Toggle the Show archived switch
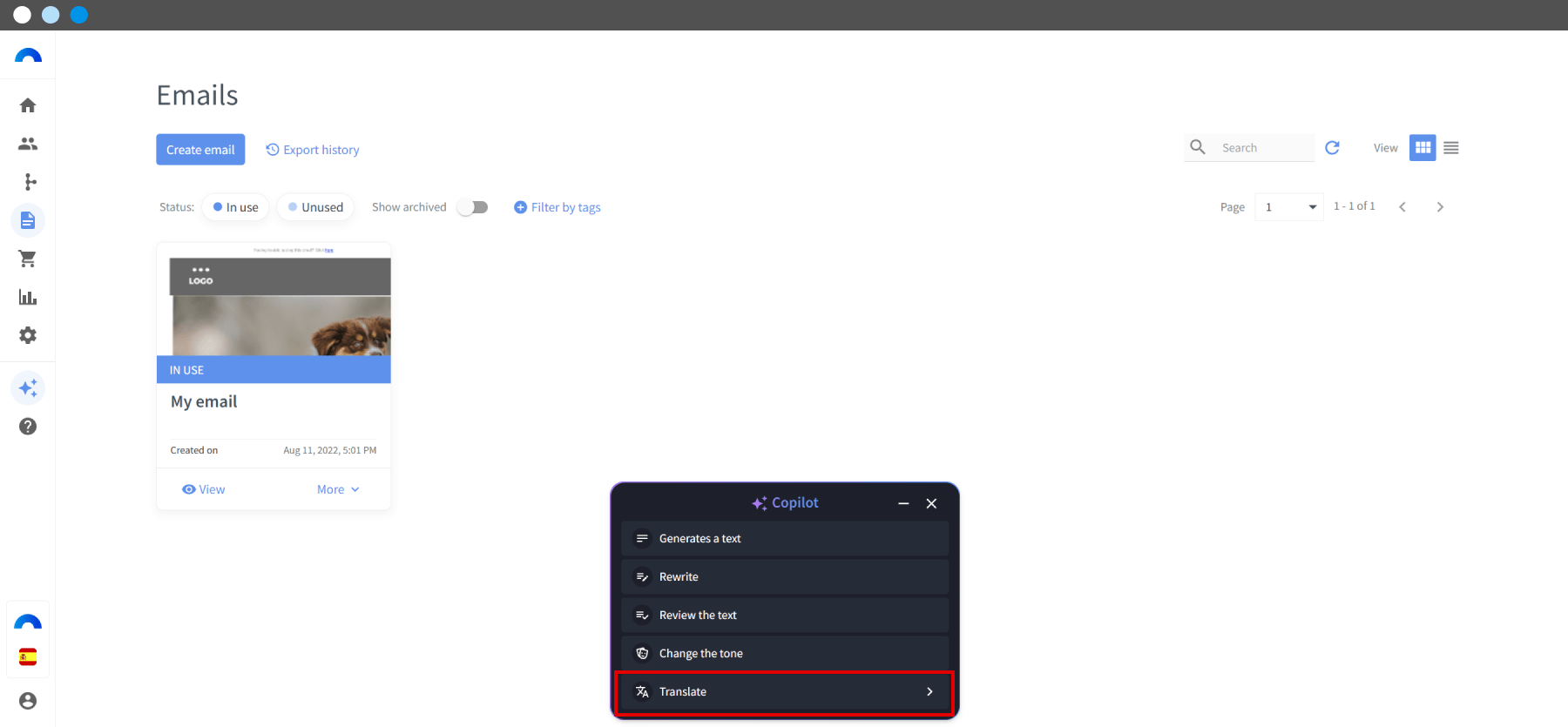This screenshot has width=1568, height=727. tap(473, 207)
